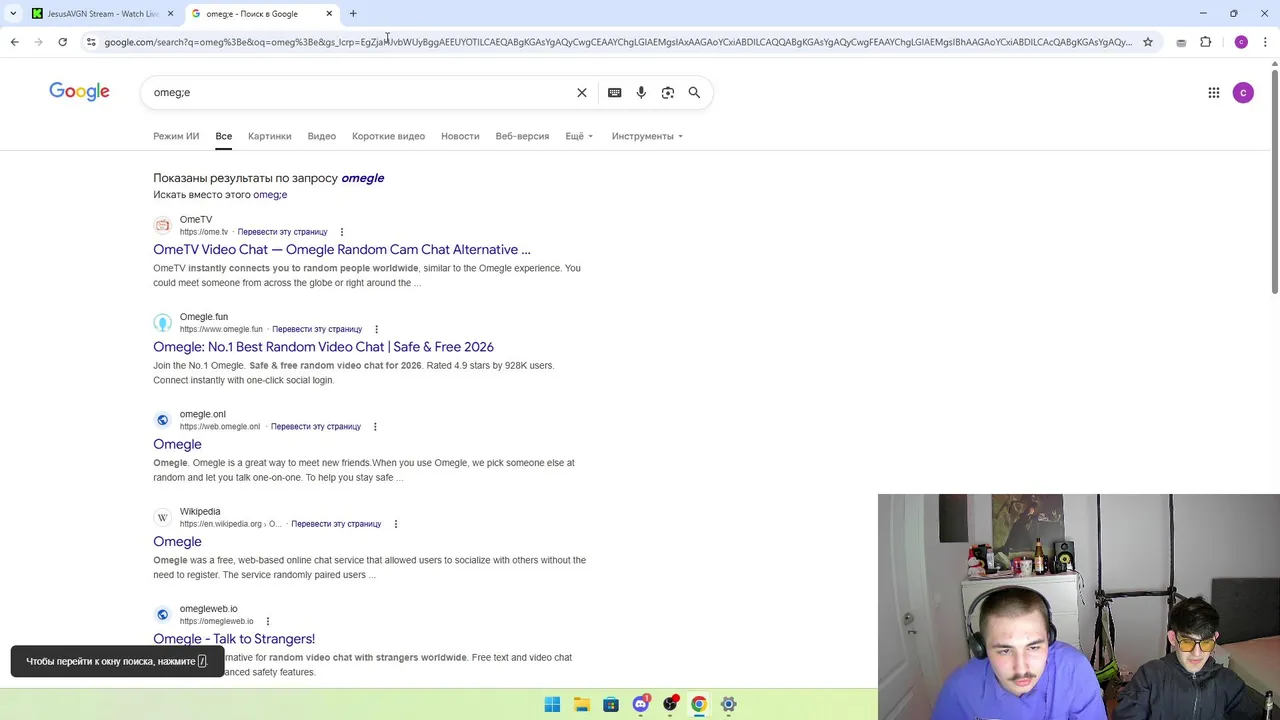Search by image with camera icon
The height and width of the screenshot is (720, 1280).
point(668,93)
